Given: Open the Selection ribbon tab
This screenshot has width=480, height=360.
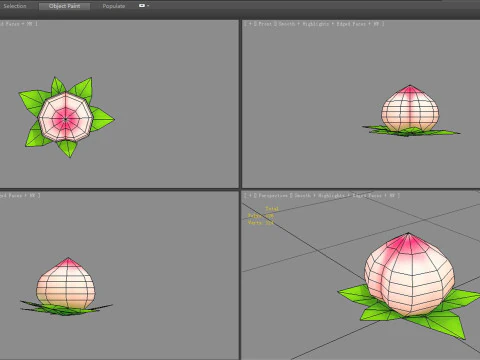Looking at the screenshot, I should pyautogui.click(x=15, y=6).
